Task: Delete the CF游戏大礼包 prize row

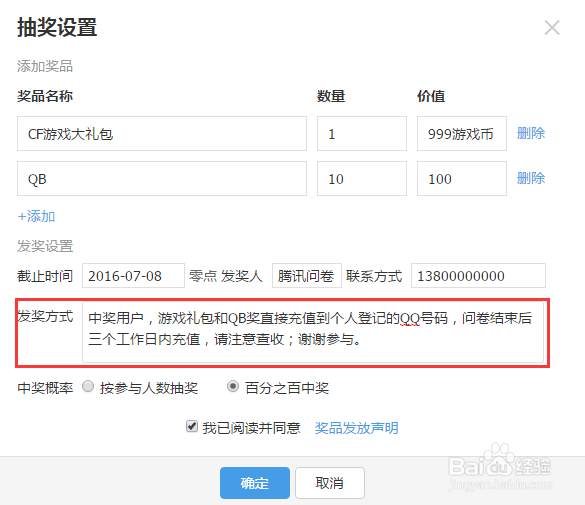Action: tap(531, 133)
